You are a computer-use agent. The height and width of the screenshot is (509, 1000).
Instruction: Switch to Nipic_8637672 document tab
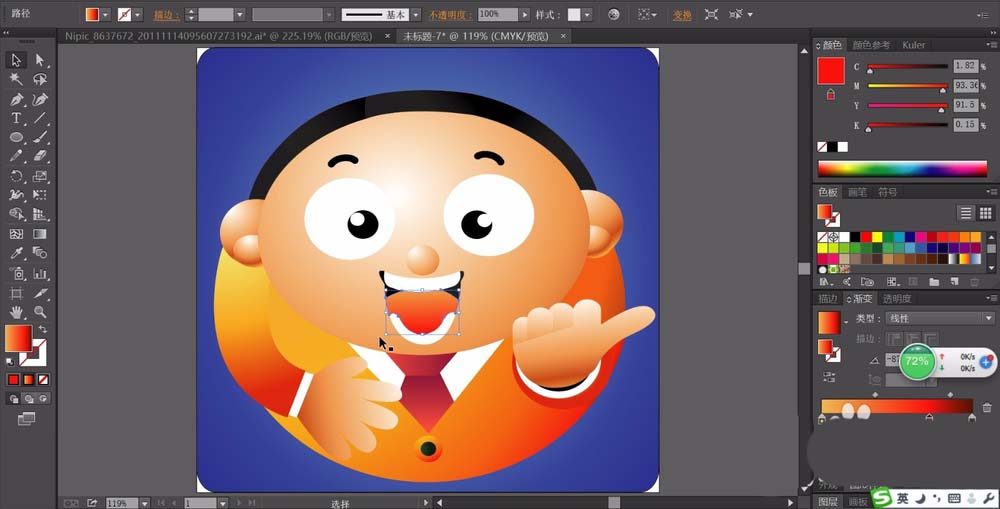[x=219, y=36]
